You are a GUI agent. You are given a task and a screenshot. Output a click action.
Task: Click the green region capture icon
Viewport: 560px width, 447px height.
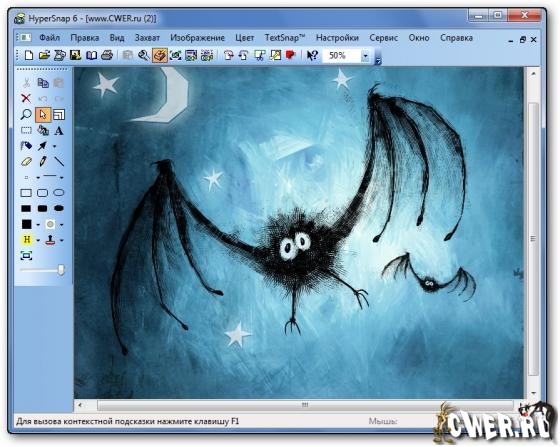click(175, 55)
